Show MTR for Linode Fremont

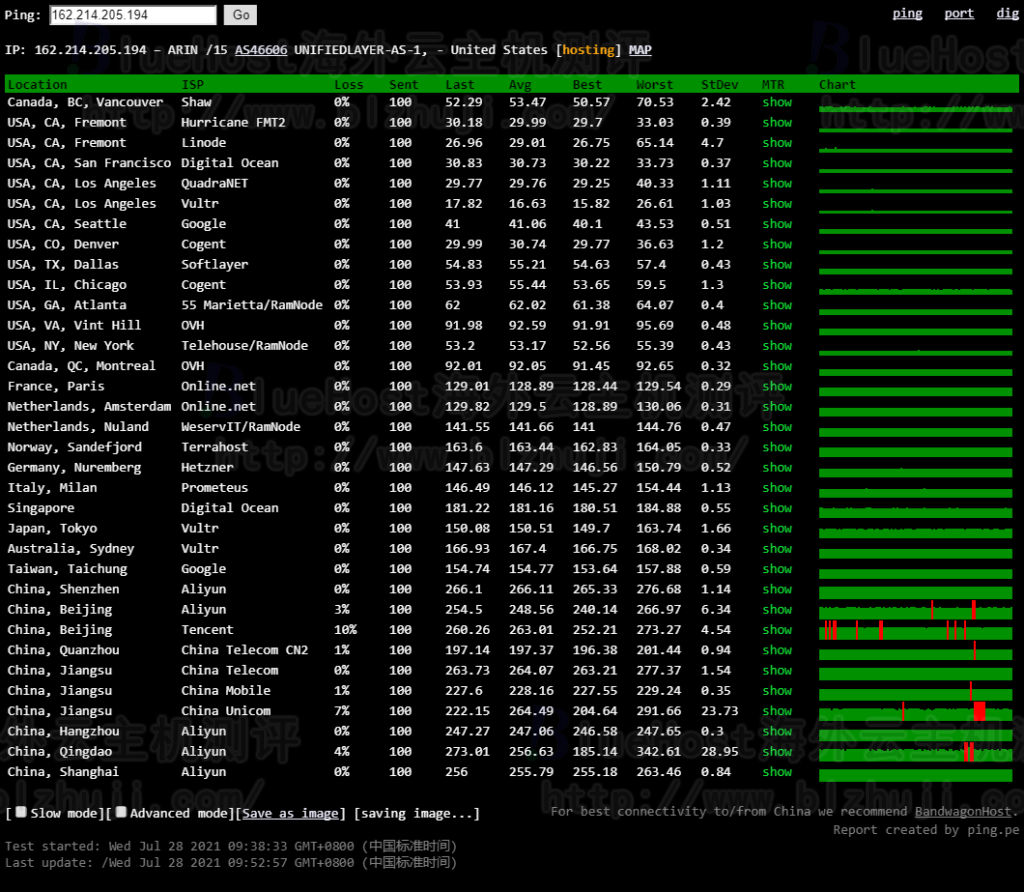pos(776,143)
